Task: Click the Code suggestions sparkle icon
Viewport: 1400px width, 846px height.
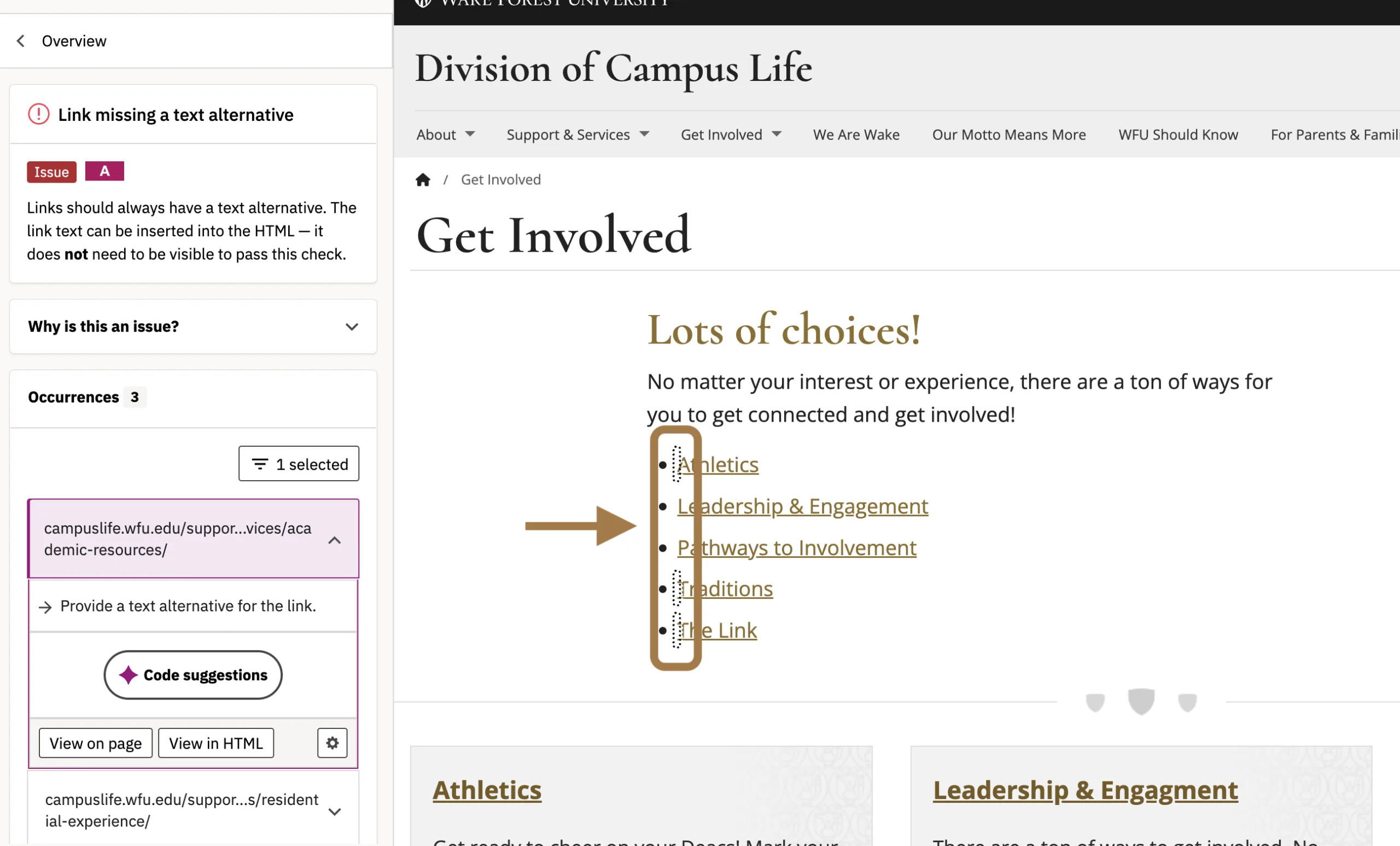Action: click(x=129, y=675)
